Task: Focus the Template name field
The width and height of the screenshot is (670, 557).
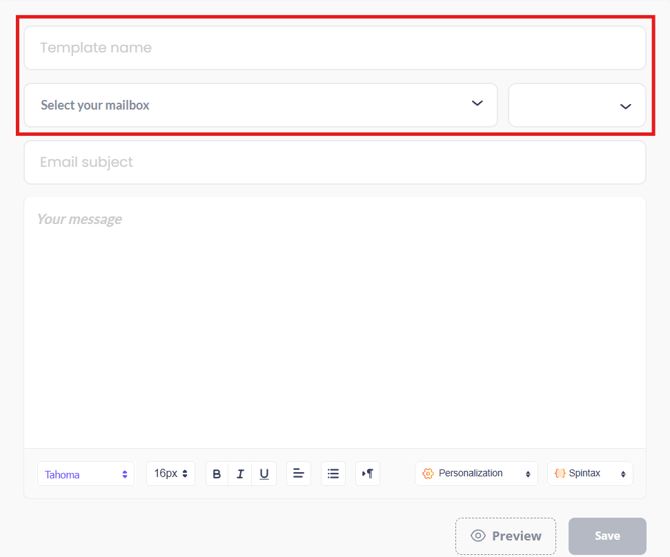Action: [335, 48]
